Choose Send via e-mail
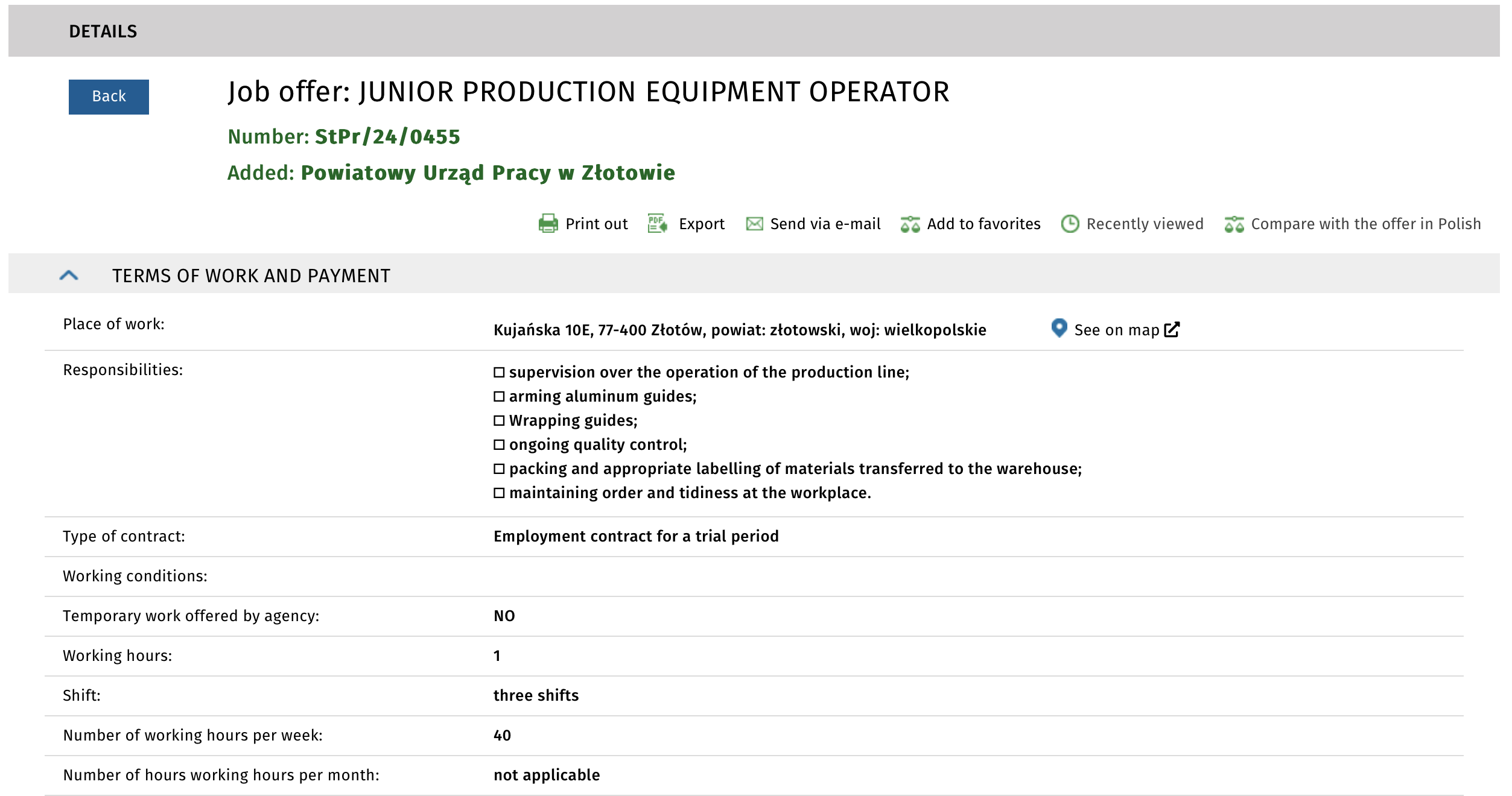 (825, 224)
